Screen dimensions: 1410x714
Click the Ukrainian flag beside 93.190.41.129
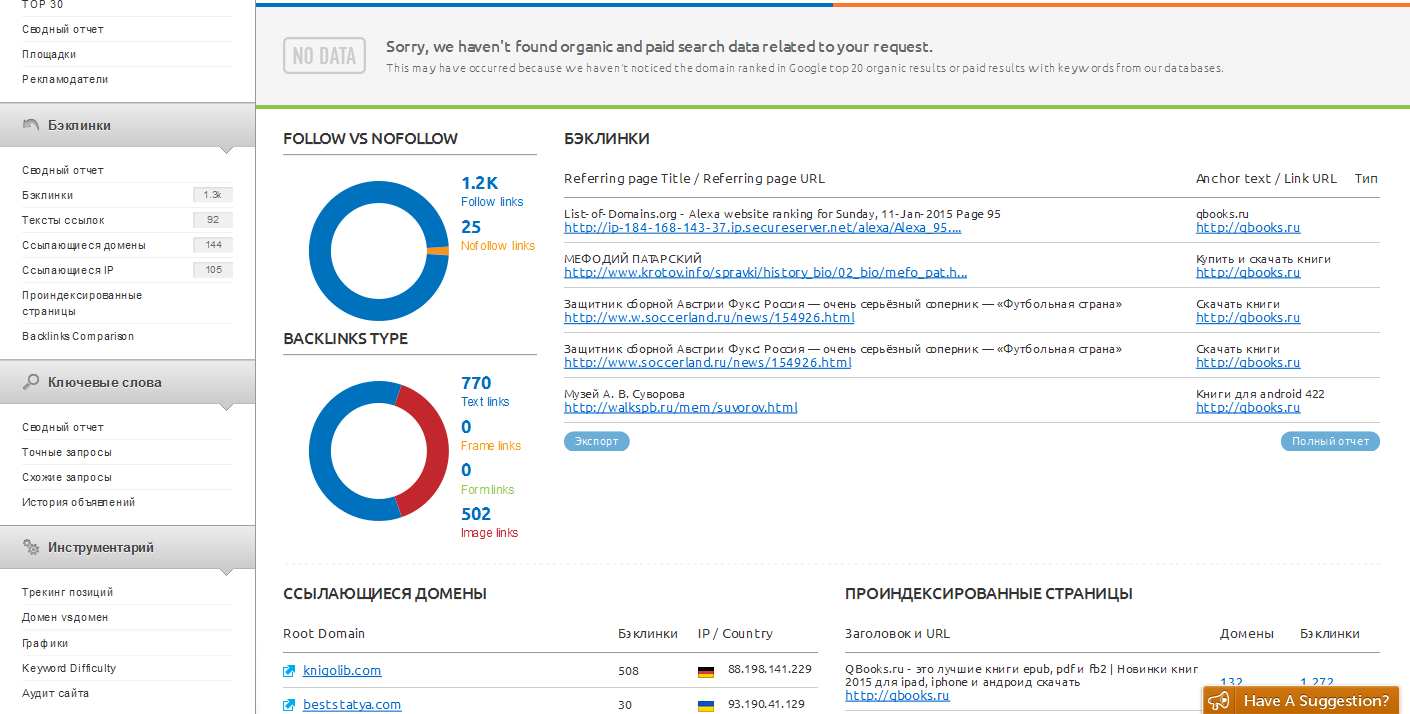[x=706, y=705]
